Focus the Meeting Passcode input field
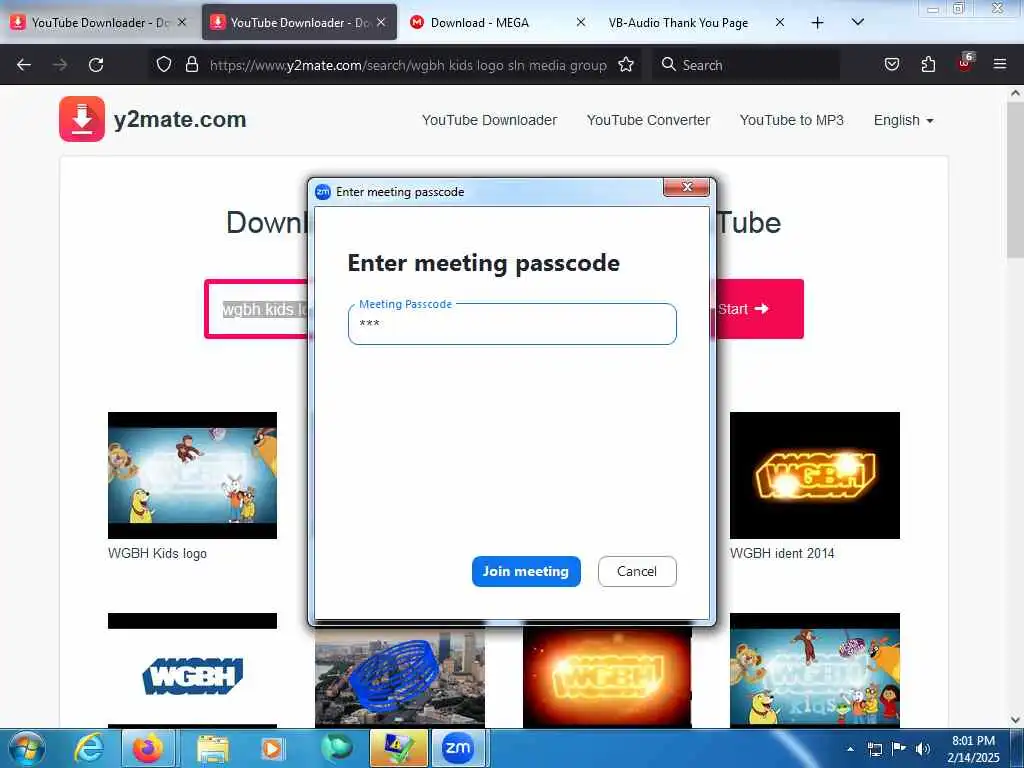This screenshot has width=1024, height=768. 512,324
